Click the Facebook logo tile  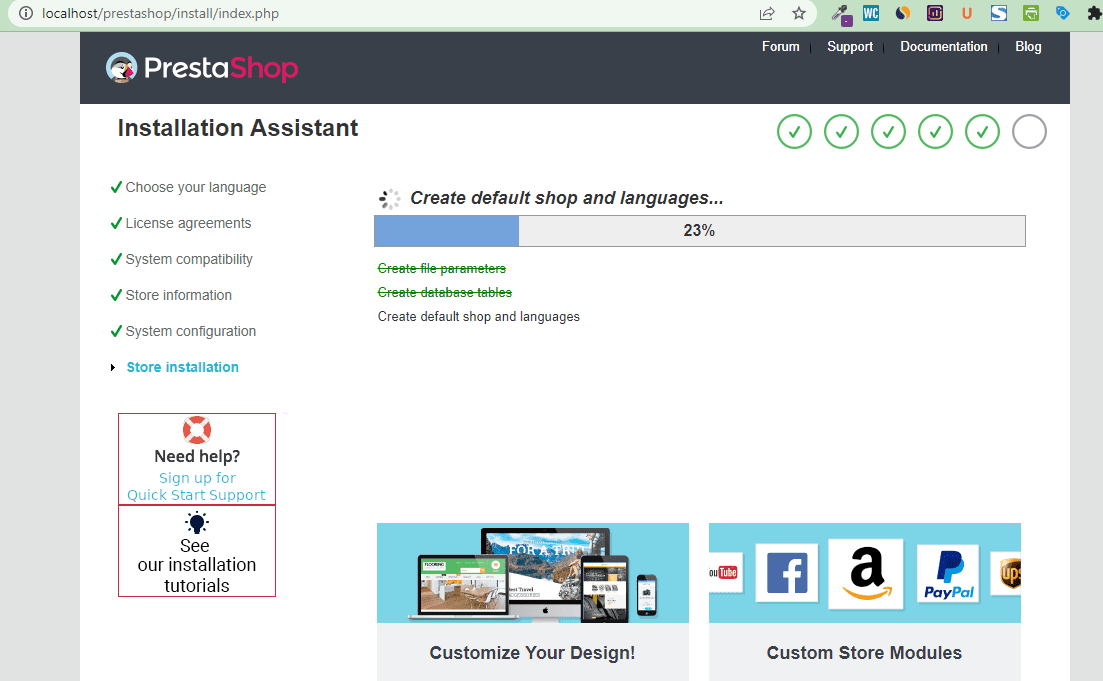[786, 573]
